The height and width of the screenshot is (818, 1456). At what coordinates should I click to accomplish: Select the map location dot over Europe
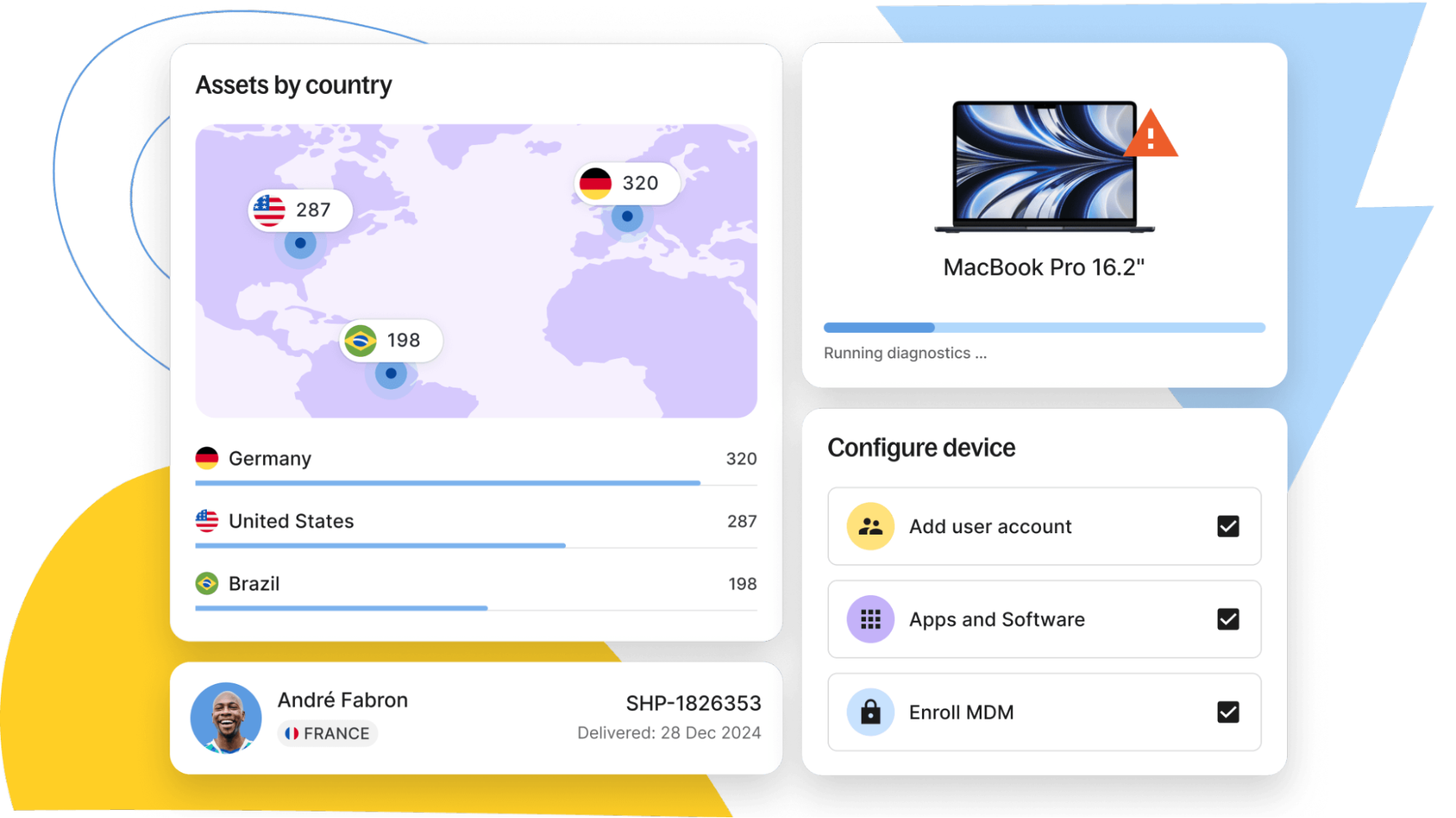[627, 216]
